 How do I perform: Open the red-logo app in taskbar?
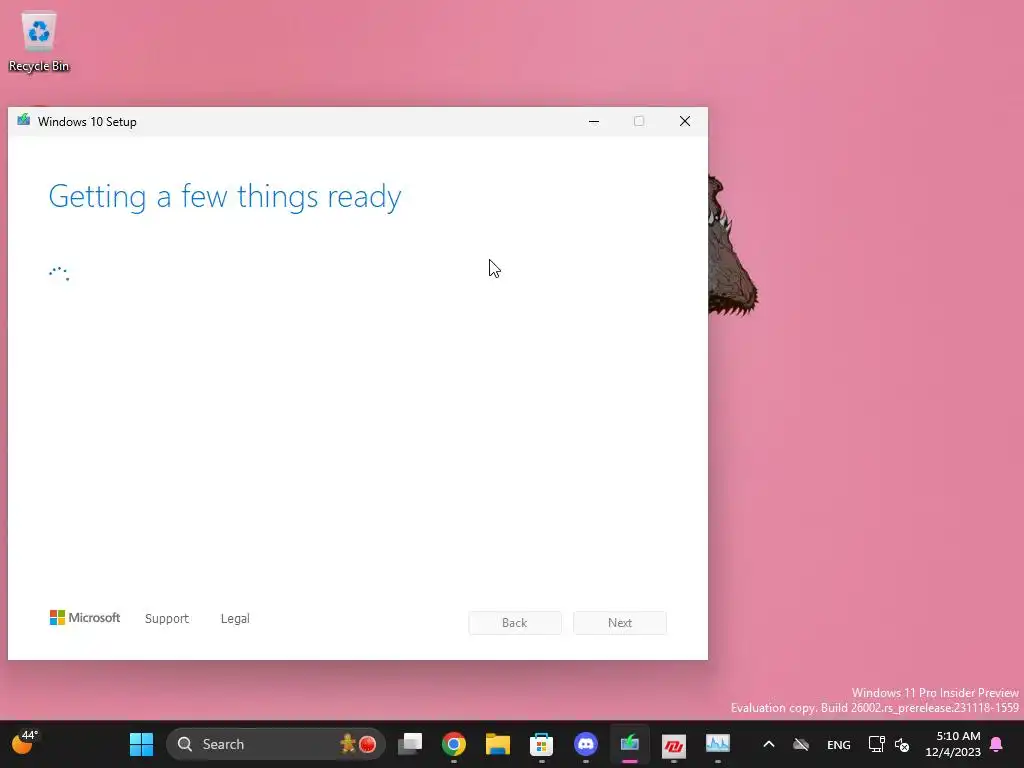[673, 744]
